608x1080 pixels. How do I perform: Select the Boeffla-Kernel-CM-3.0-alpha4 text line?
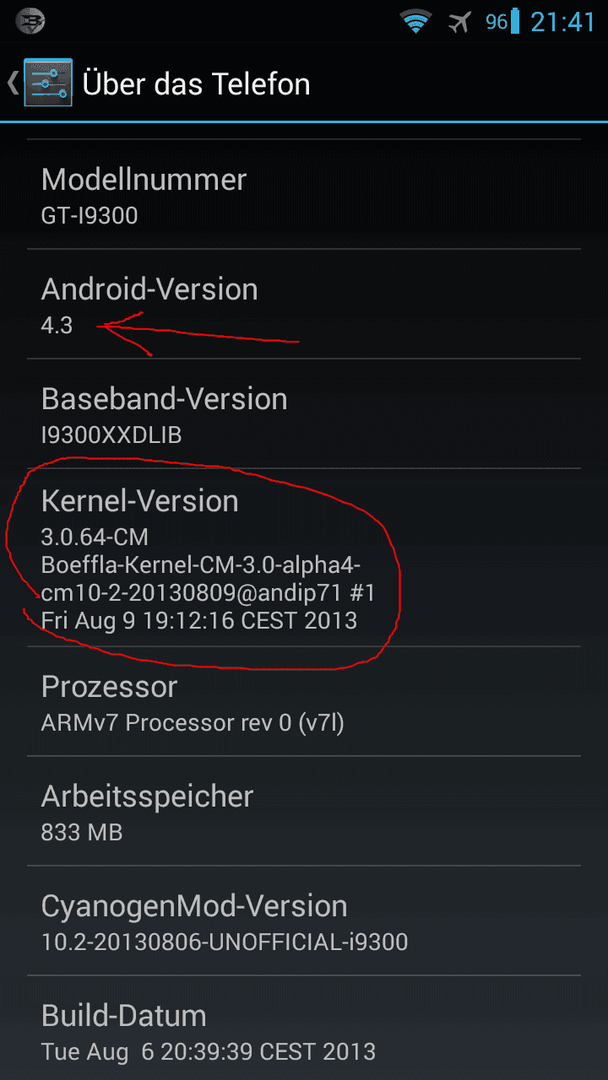pyautogui.click(x=201, y=564)
